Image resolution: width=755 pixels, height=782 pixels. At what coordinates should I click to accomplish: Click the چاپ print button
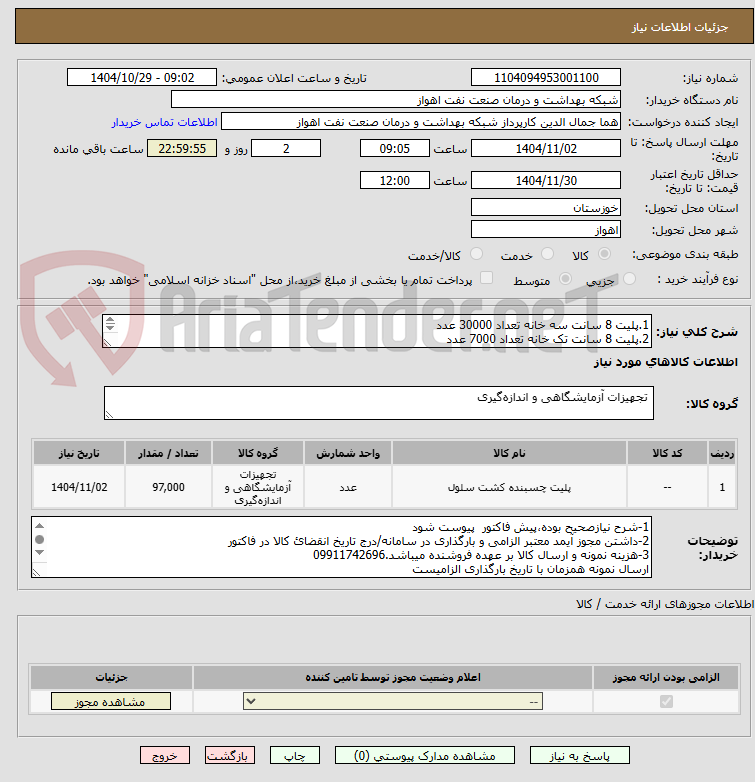point(295,756)
